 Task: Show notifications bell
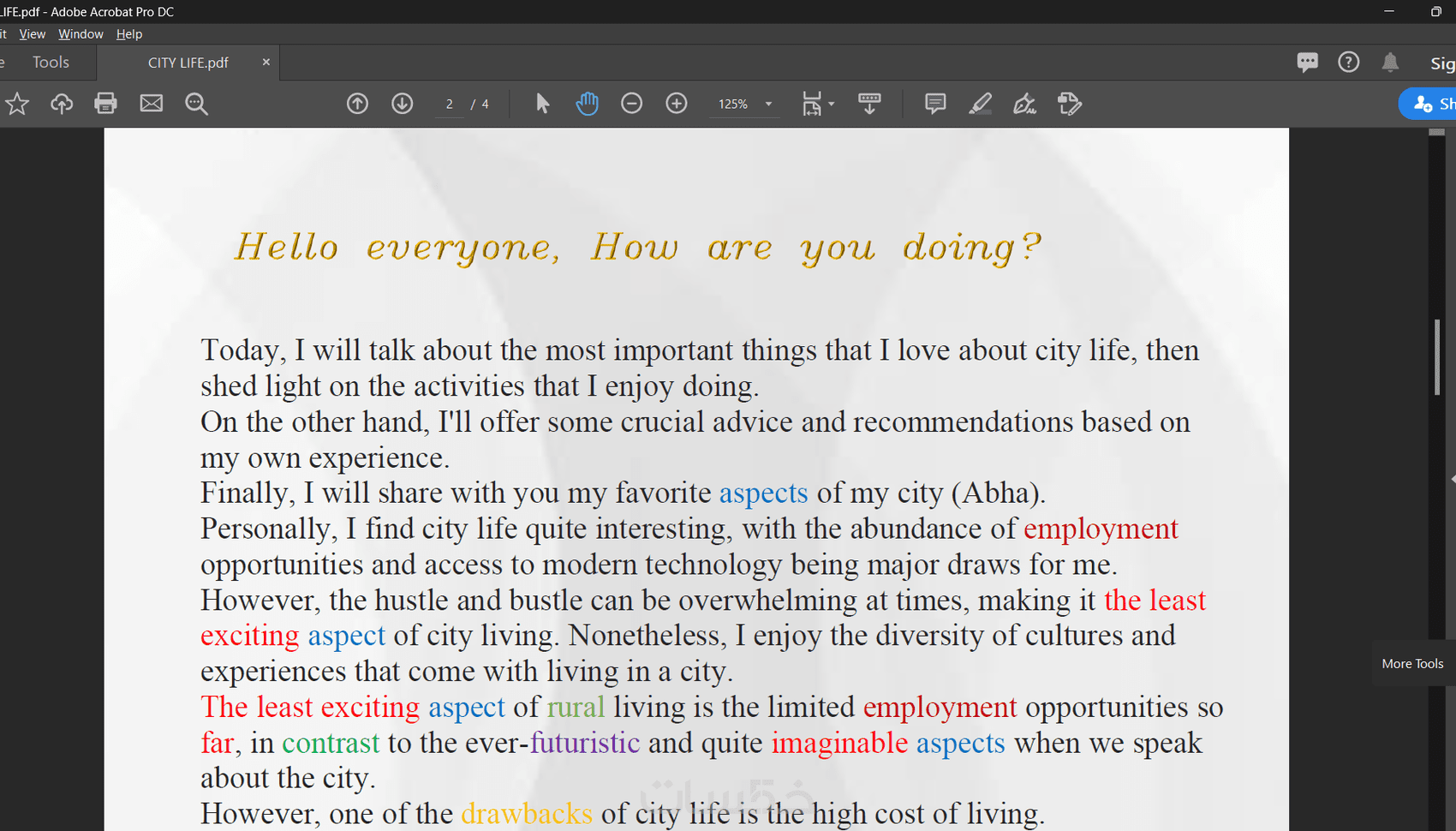coord(1390,62)
